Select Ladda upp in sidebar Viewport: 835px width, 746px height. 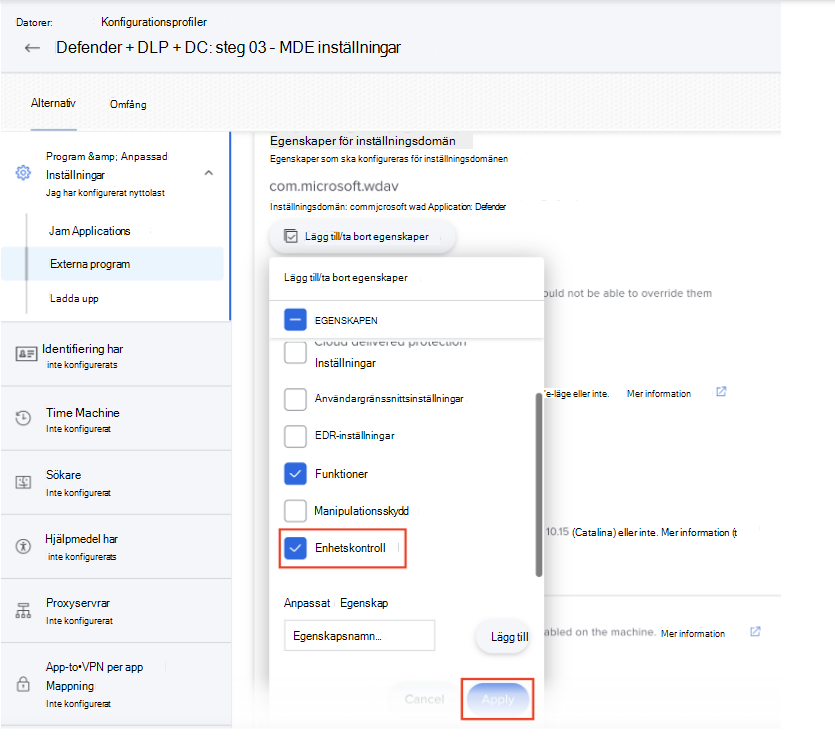point(74,299)
